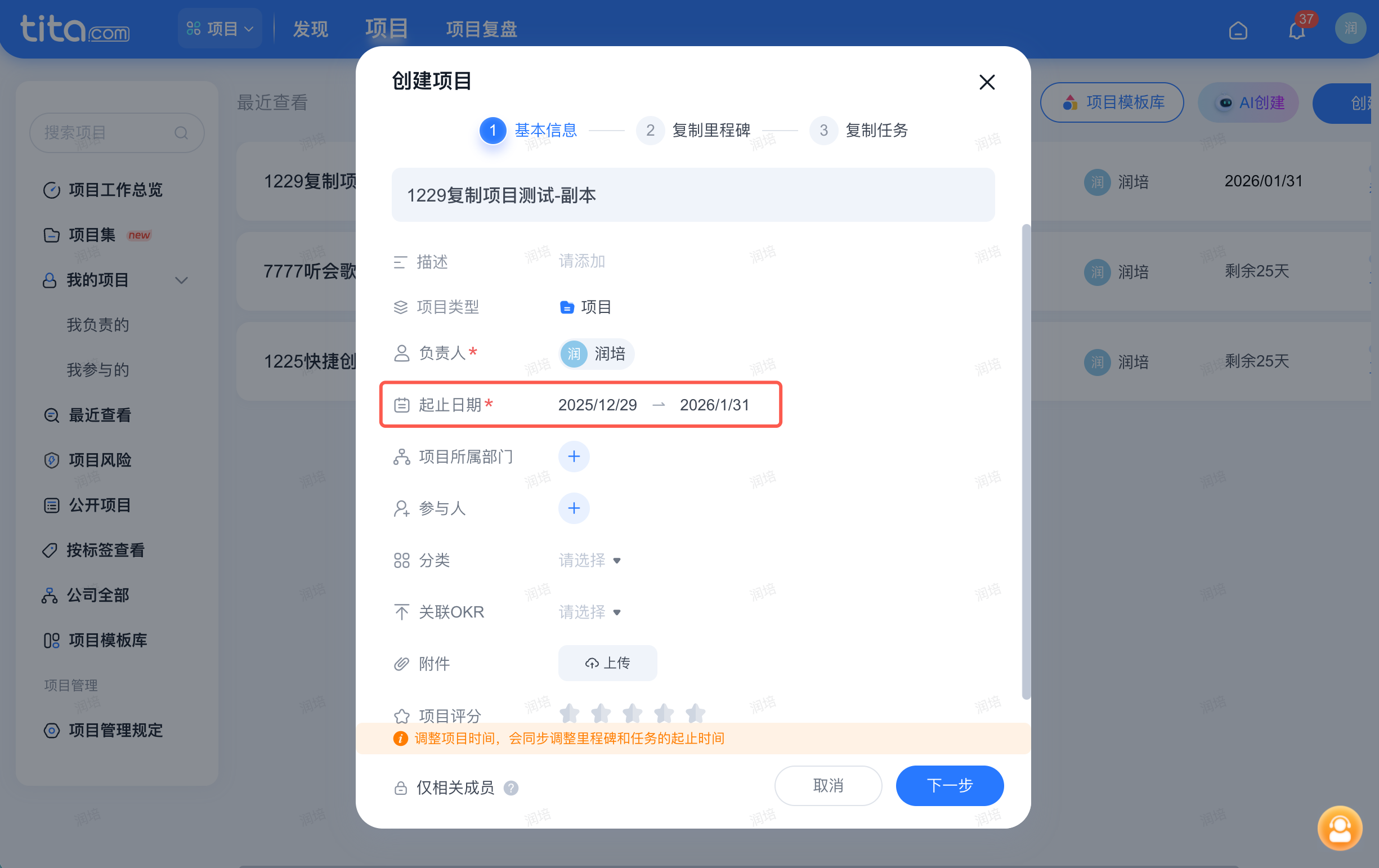Open the 项目 module dropdown in top bar

[x=220, y=28]
